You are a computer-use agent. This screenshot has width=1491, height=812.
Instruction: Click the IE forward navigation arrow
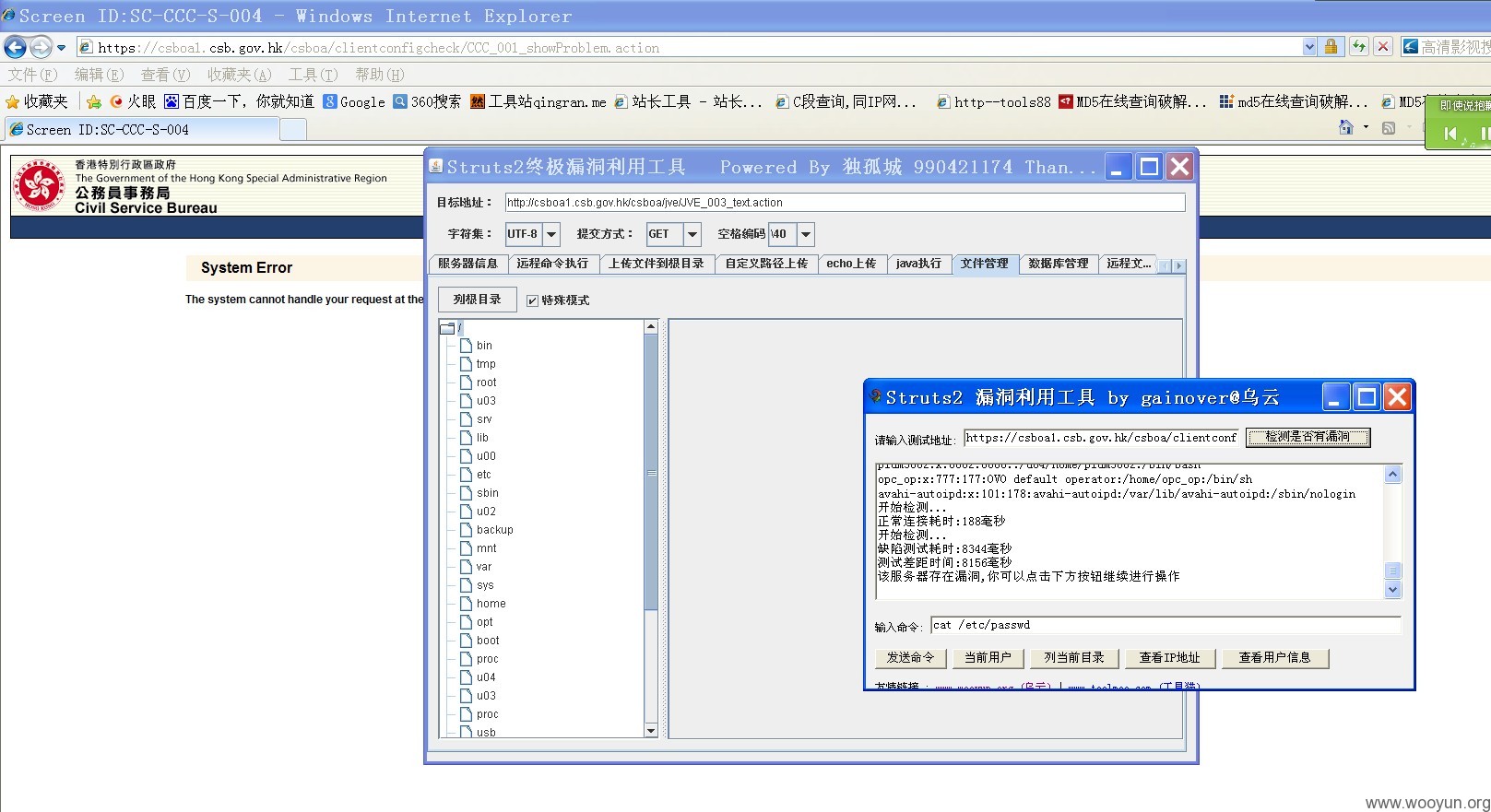point(41,47)
